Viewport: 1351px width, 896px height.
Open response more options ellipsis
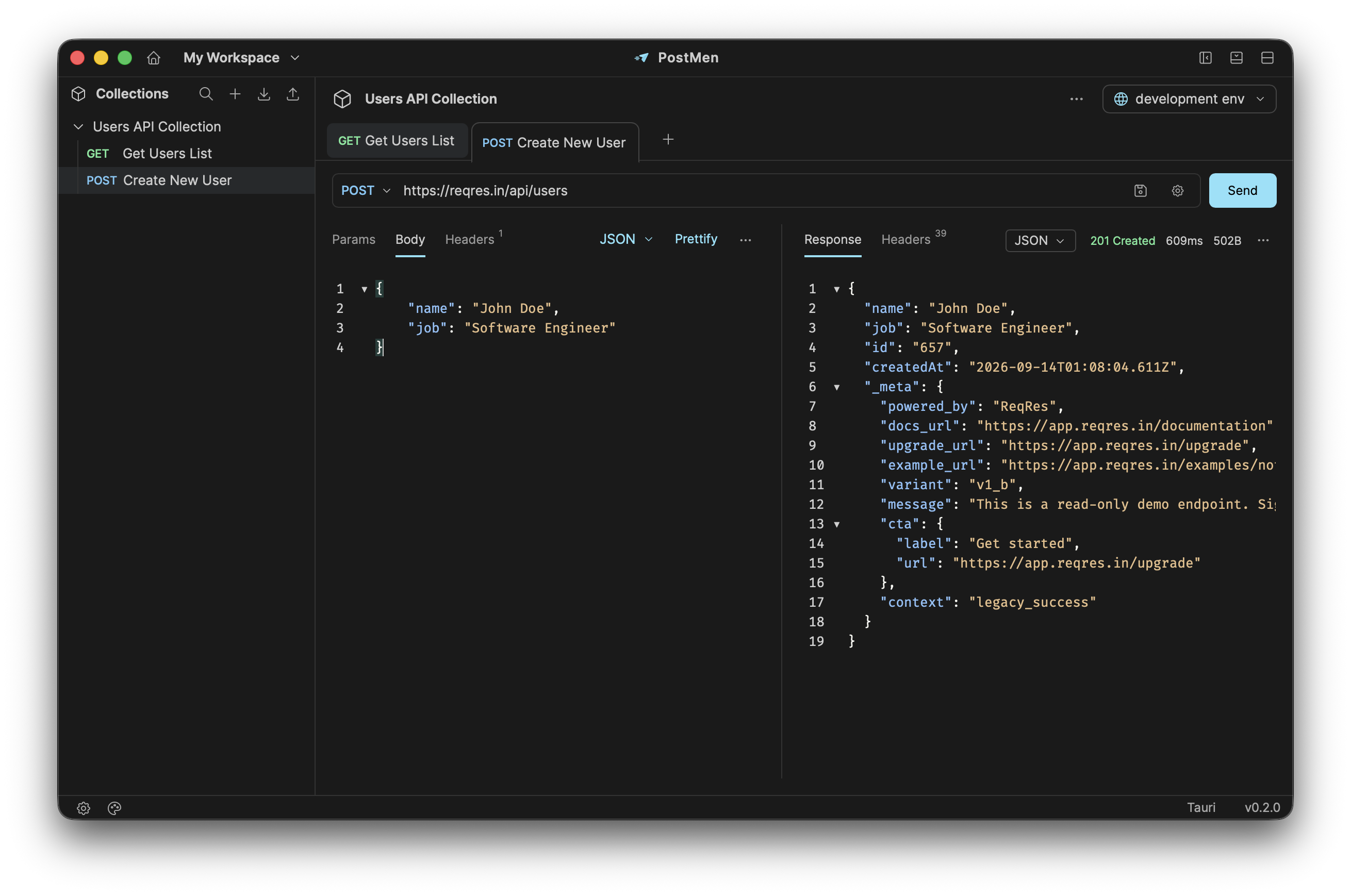(x=1263, y=240)
